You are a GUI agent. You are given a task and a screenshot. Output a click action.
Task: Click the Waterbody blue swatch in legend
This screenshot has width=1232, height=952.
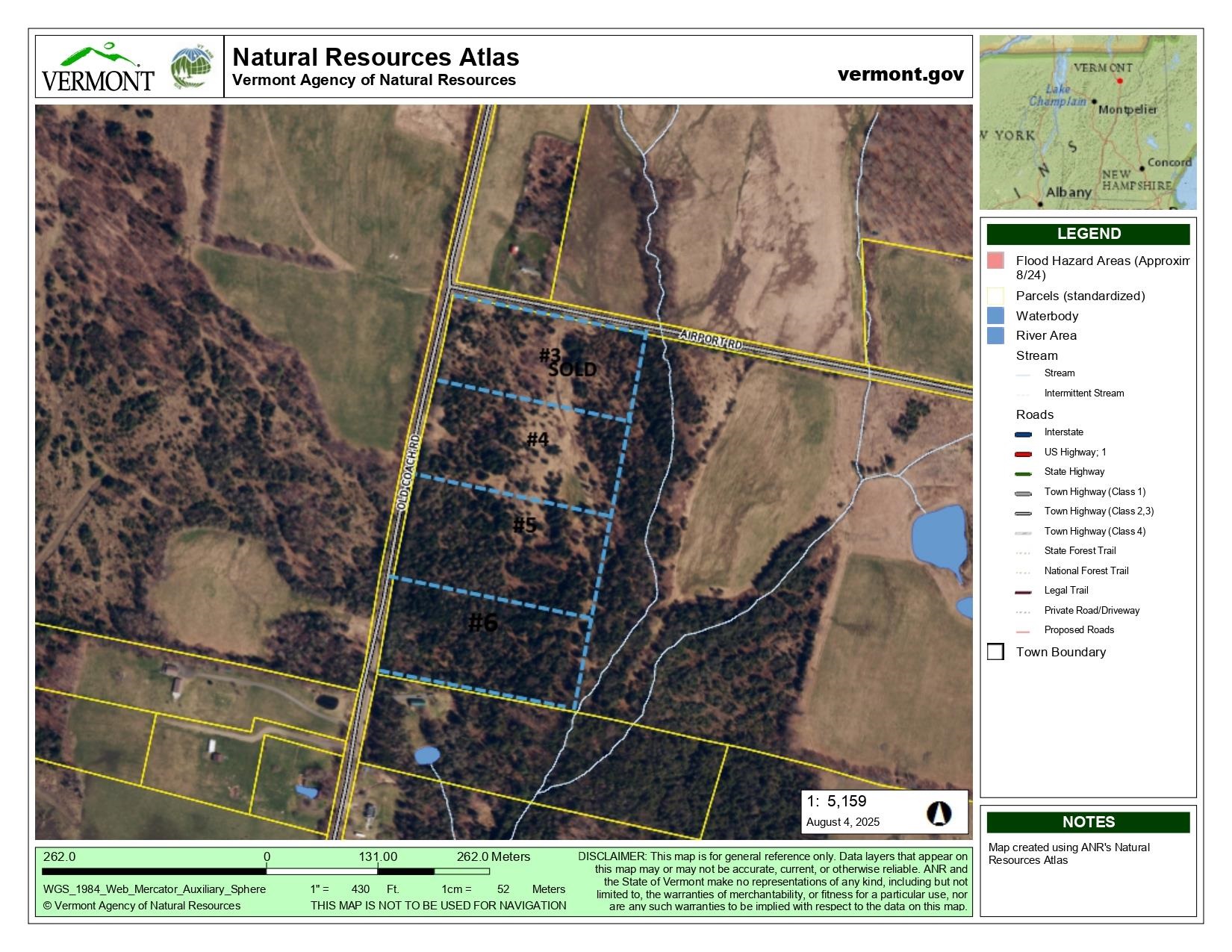pos(995,317)
